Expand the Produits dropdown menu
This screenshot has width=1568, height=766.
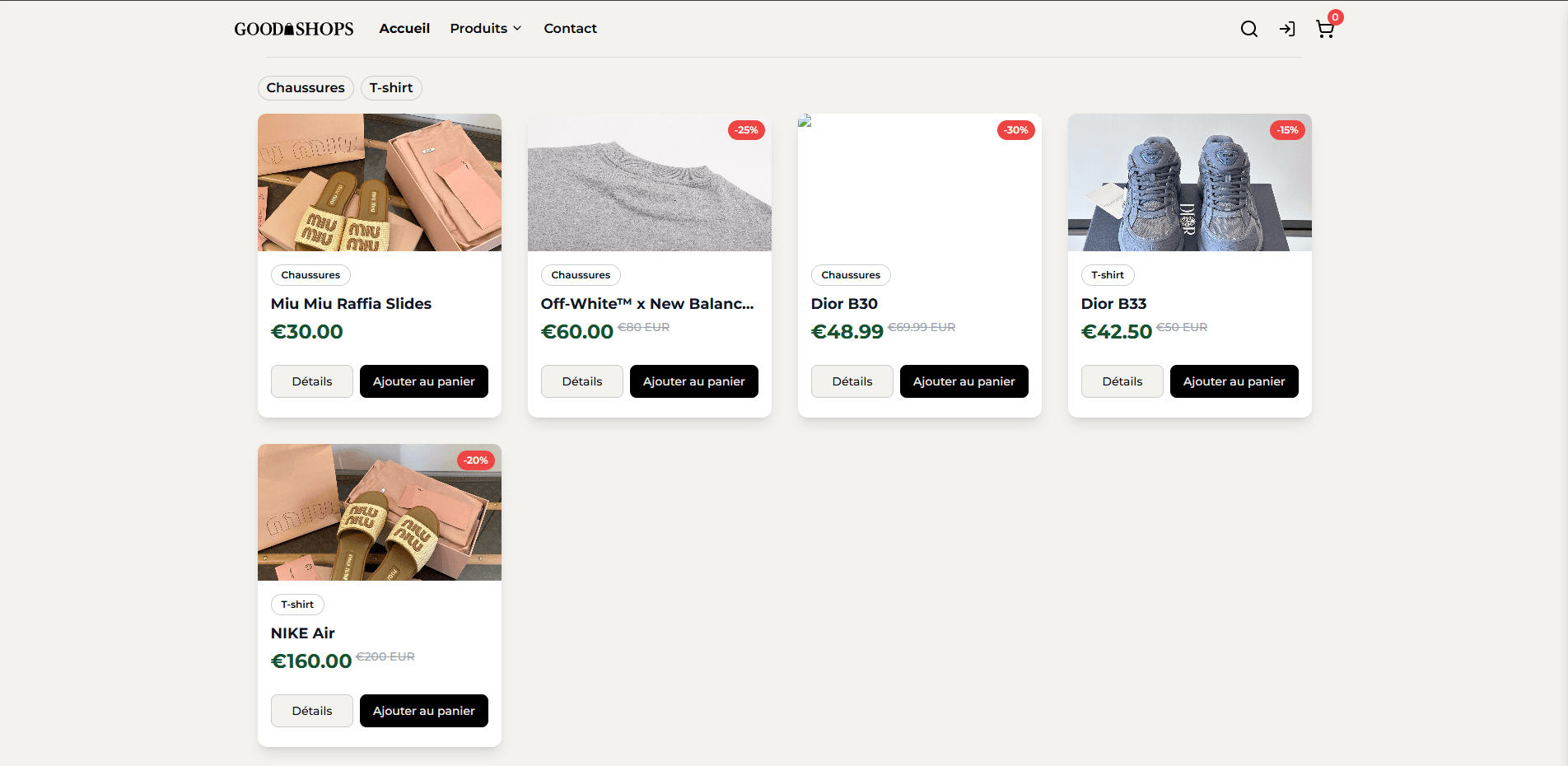click(485, 28)
